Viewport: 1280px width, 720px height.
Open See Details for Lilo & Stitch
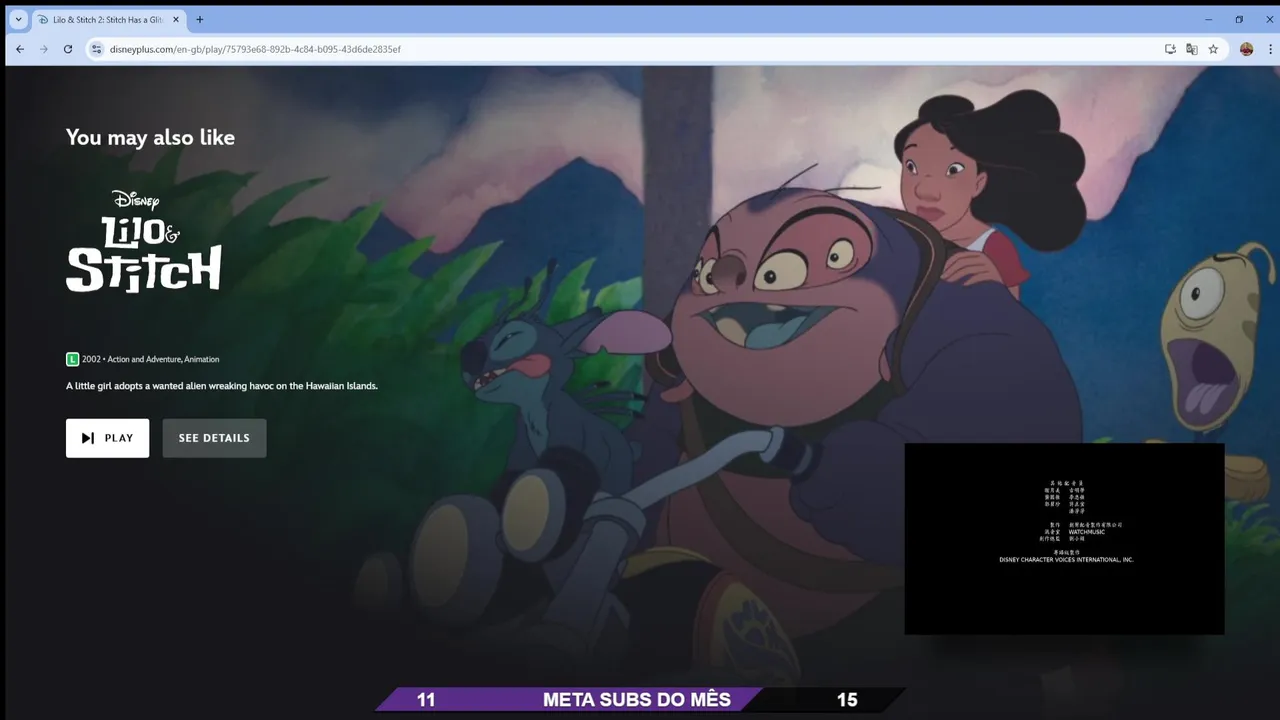pyautogui.click(x=214, y=438)
